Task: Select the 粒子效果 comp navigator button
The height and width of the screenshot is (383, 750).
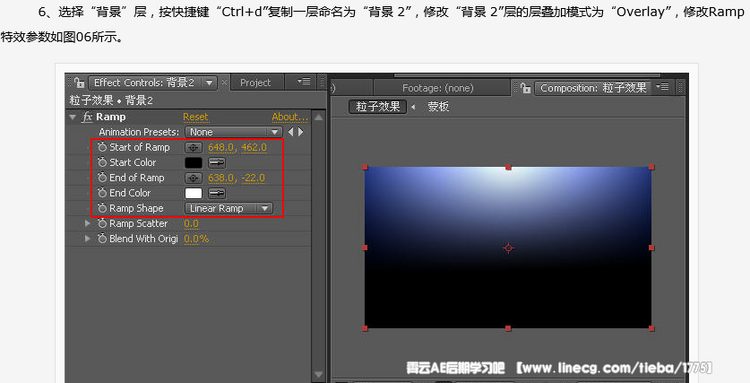Action: click(377, 106)
